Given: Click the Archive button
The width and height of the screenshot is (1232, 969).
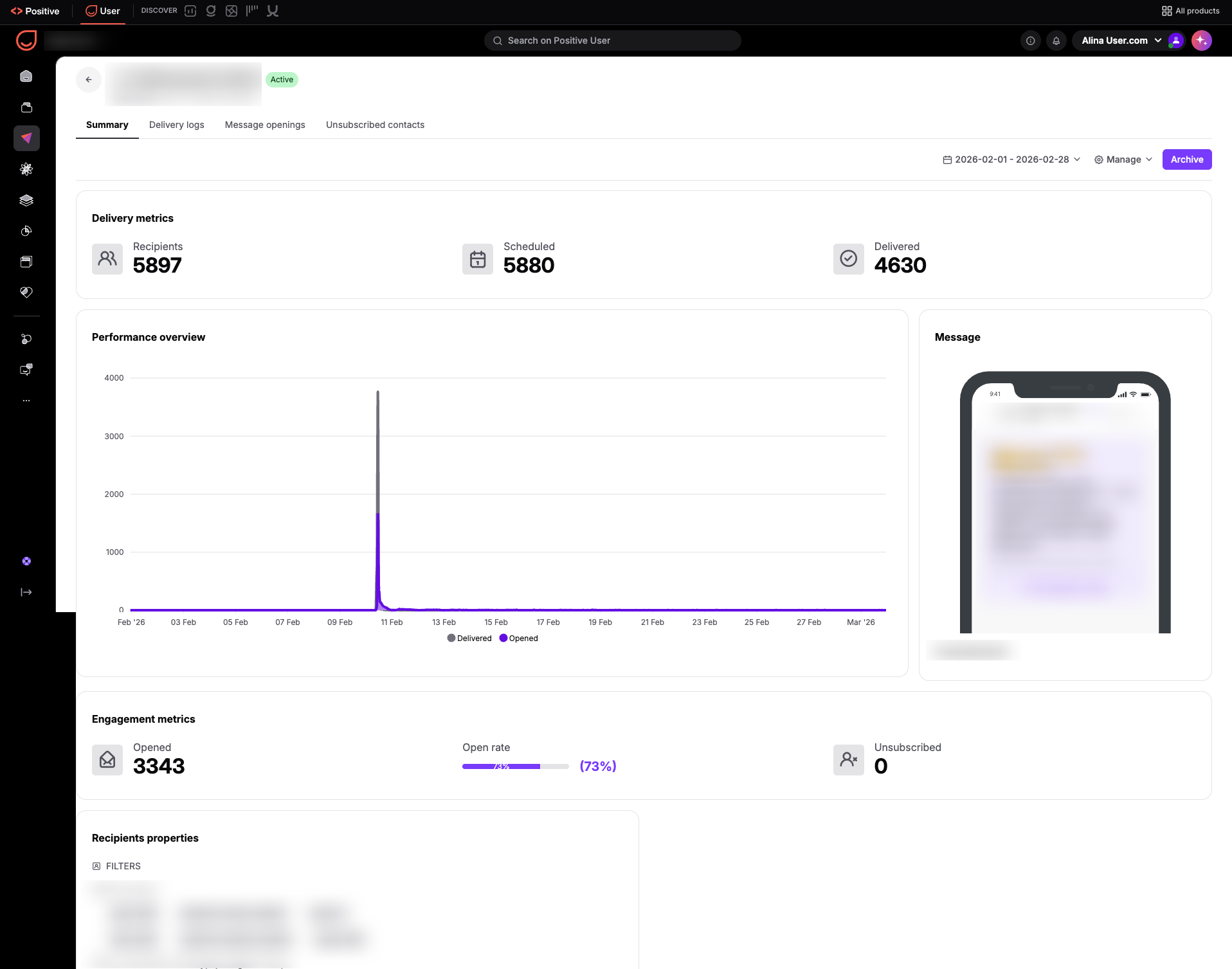Looking at the screenshot, I should tap(1187, 159).
